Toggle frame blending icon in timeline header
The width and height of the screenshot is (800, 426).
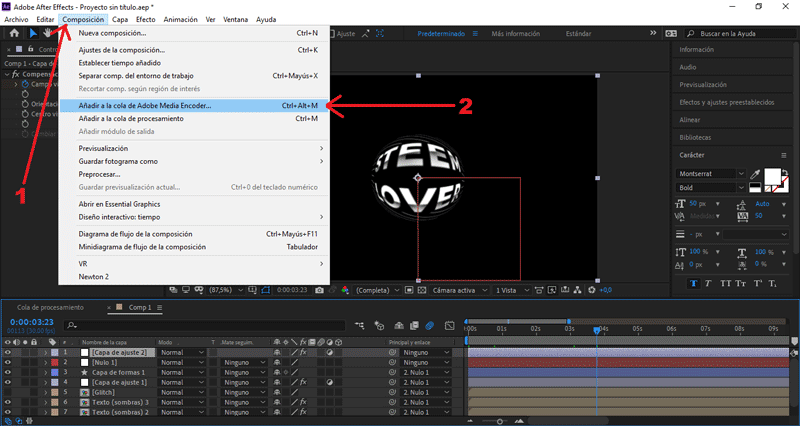coord(414,325)
